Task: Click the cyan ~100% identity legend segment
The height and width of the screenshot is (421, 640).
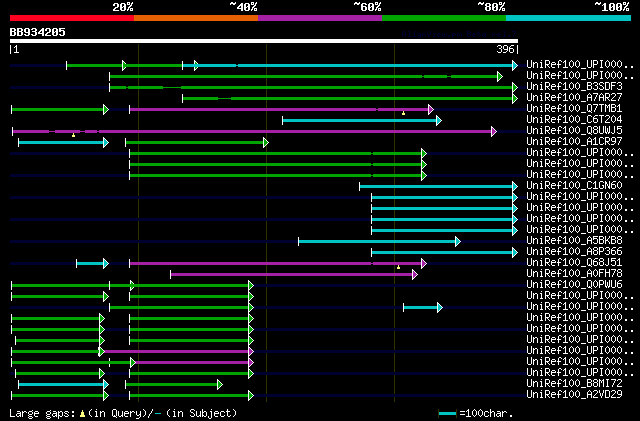Action: [x=569, y=18]
